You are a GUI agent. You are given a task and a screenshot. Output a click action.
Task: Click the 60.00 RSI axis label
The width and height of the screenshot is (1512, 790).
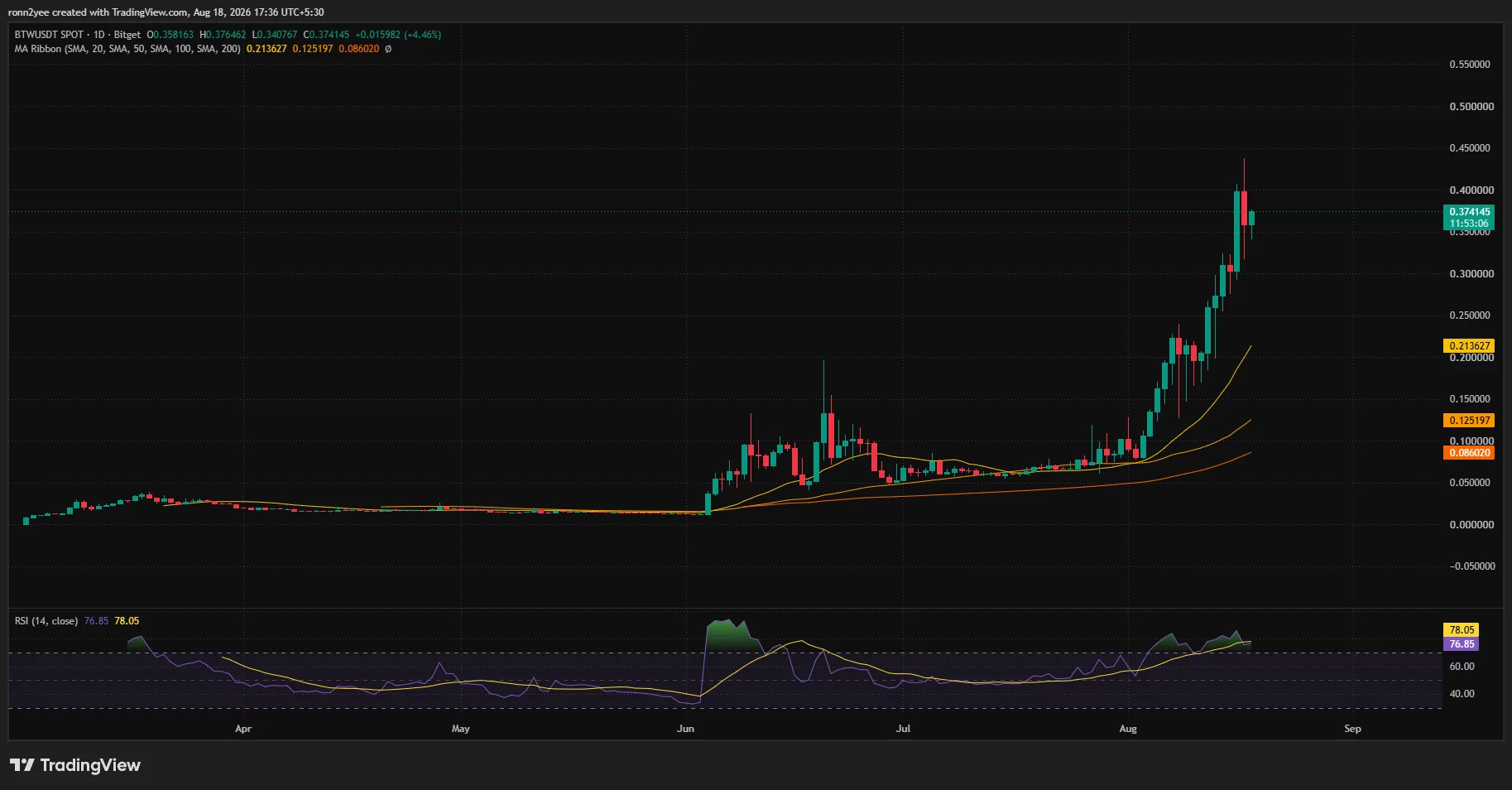pyautogui.click(x=1462, y=667)
